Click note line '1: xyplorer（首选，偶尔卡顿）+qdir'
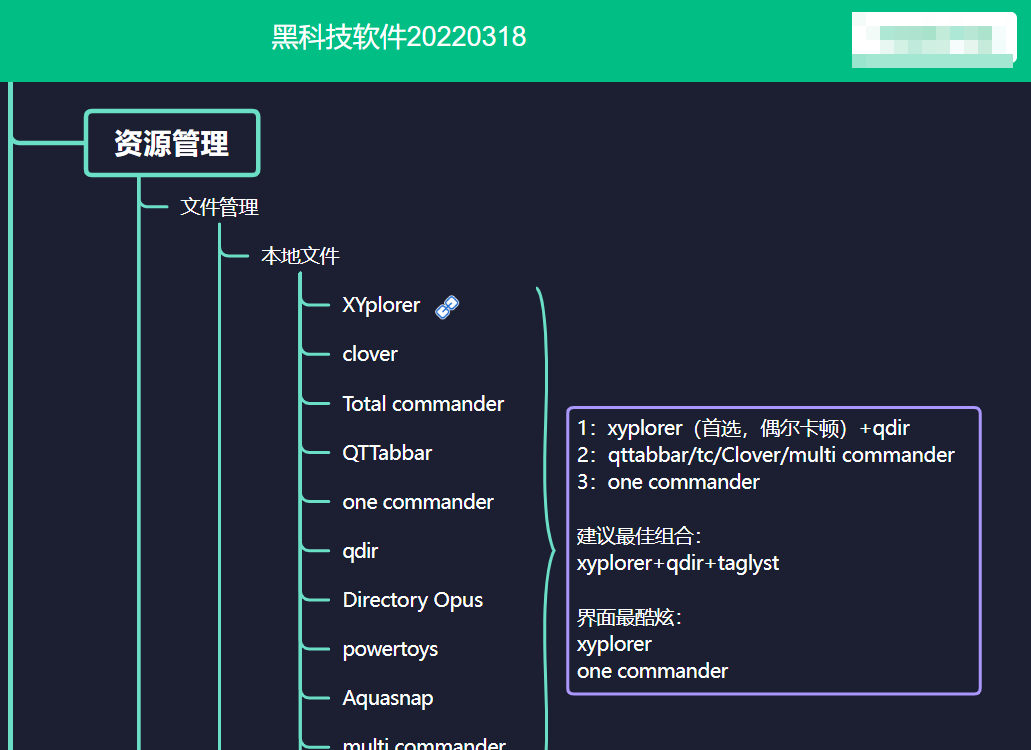 pos(743,428)
